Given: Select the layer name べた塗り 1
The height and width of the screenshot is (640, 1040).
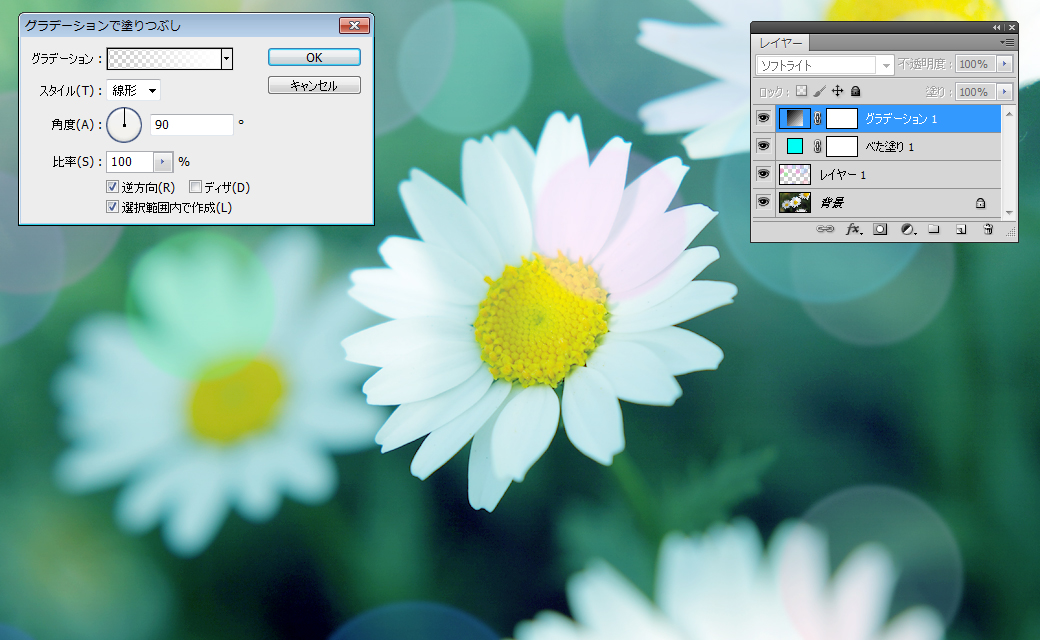Looking at the screenshot, I should pyautogui.click(x=889, y=147).
